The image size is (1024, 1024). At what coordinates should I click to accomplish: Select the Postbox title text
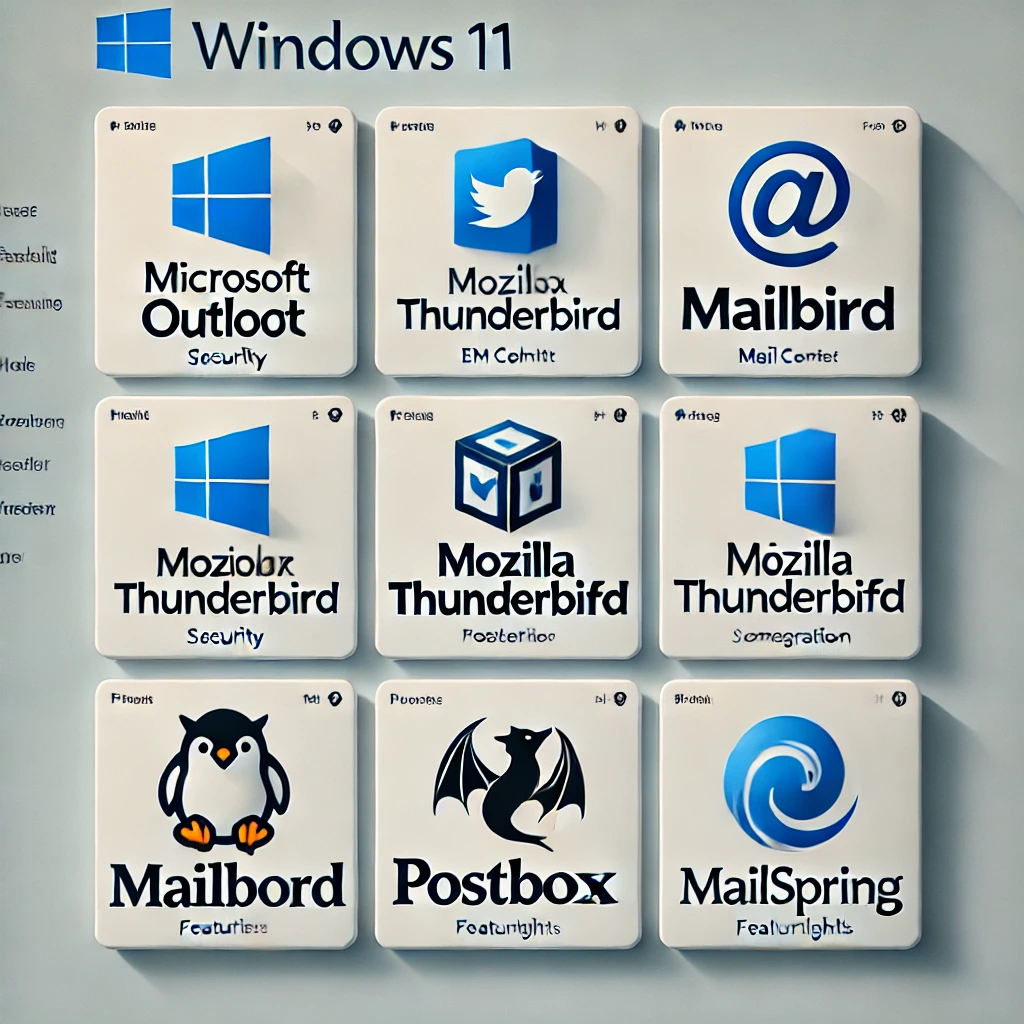pyautogui.click(x=505, y=882)
